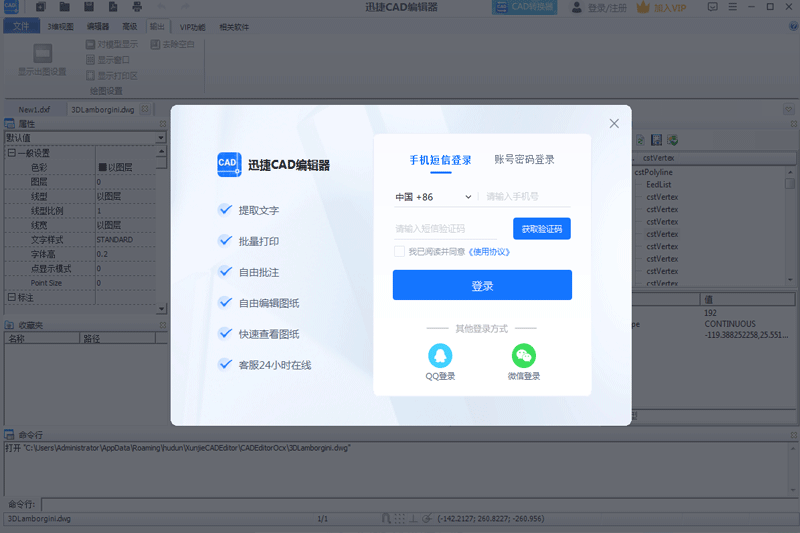This screenshot has height=533, width=800.
Task: Click the refresh document icon in the right panel
Action: (x=640, y=140)
